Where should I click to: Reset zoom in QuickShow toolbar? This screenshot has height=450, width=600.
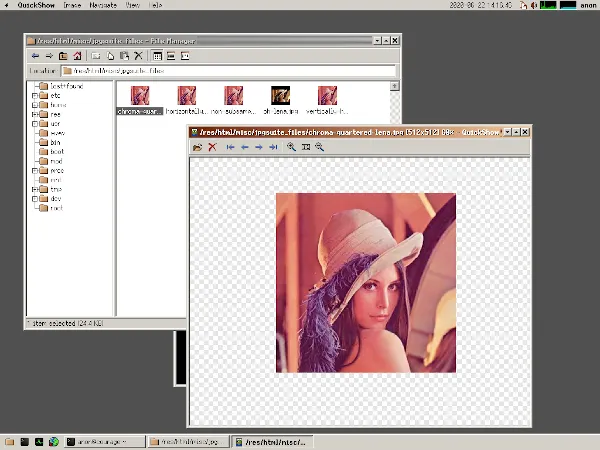306,147
